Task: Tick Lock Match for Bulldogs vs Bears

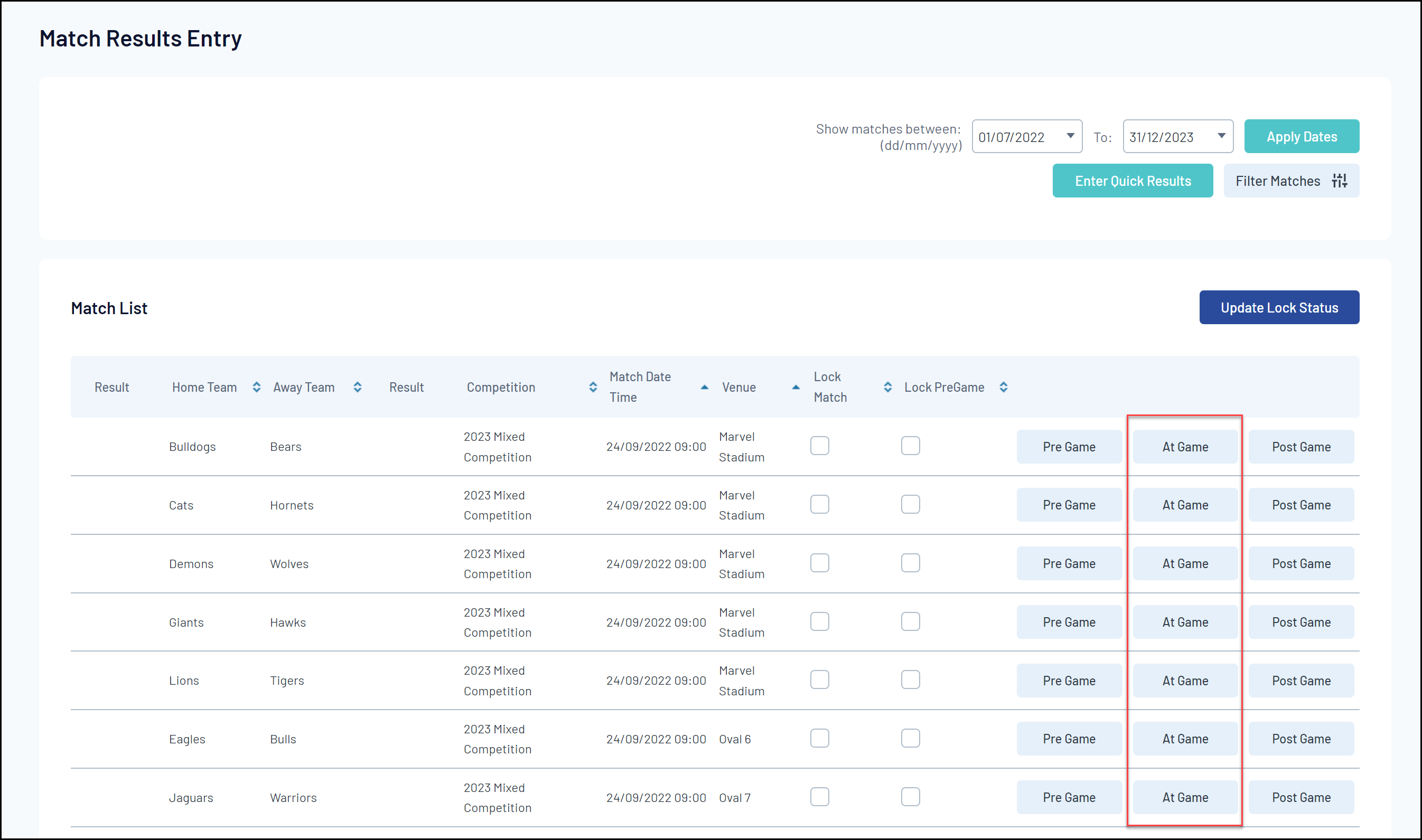Action: [x=819, y=446]
